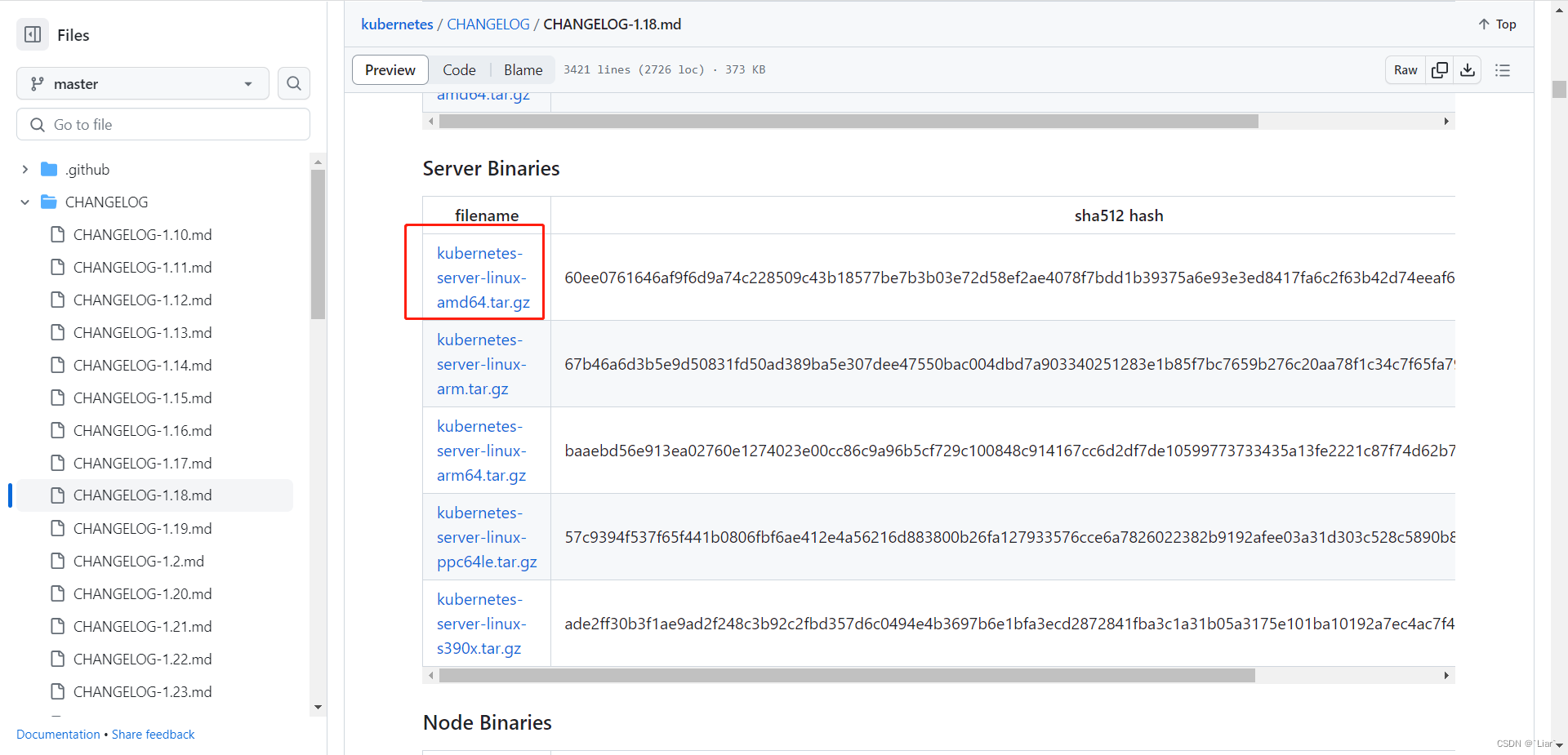Click the CHANGELOG breadcrumb link

tap(488, 24)
